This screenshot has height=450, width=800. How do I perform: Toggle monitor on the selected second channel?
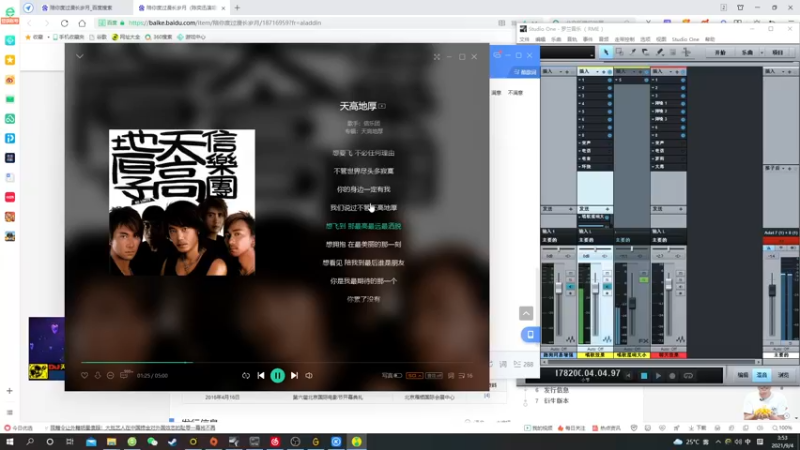coord(607,287)
